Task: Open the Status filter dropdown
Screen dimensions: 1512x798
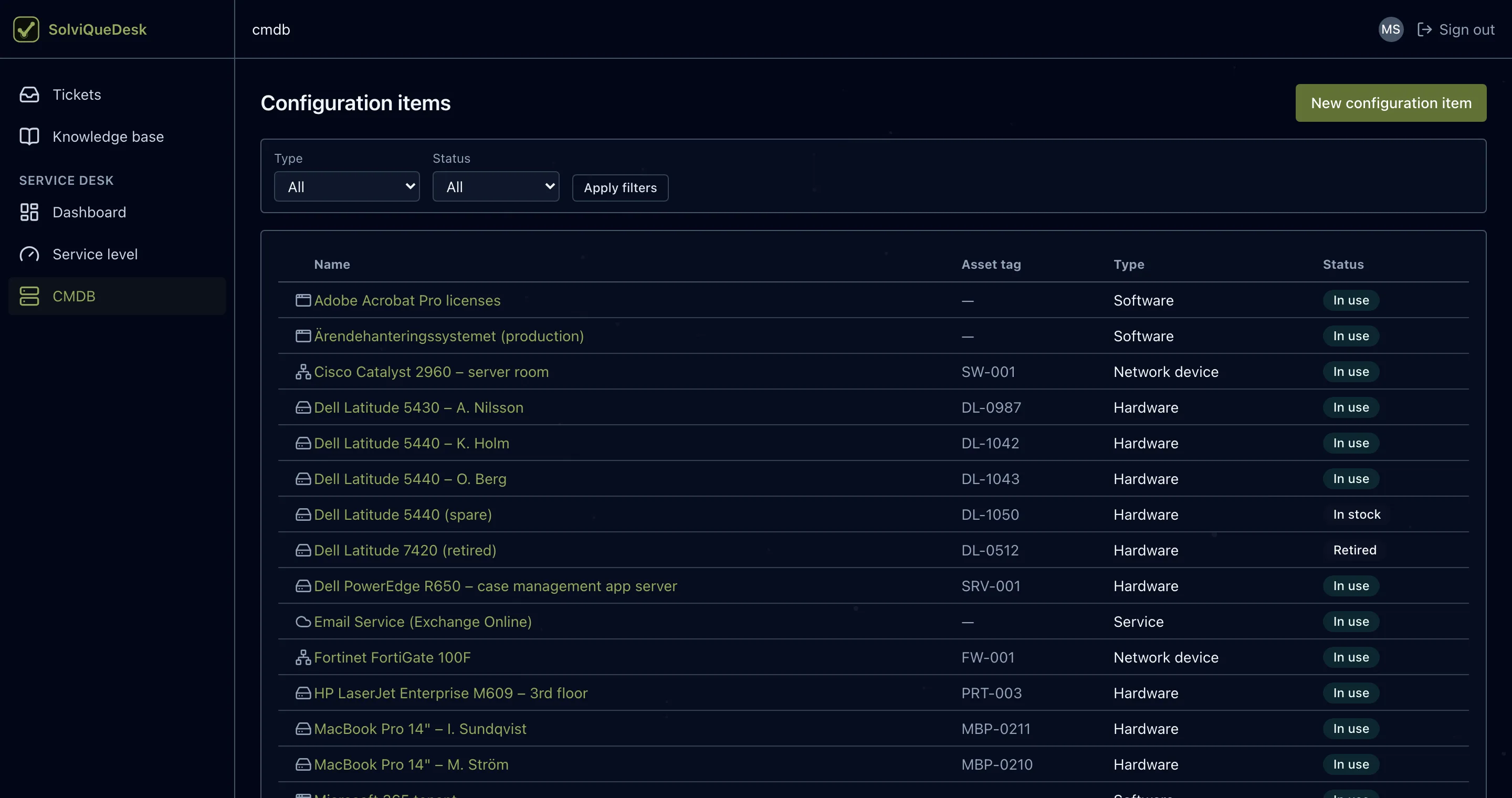Action: pos(496,186)
